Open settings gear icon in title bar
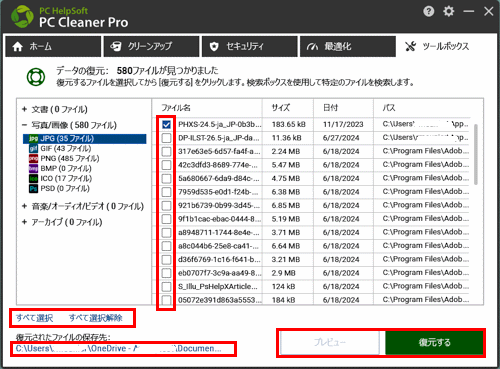500x369 pixels. coord(449,11)
